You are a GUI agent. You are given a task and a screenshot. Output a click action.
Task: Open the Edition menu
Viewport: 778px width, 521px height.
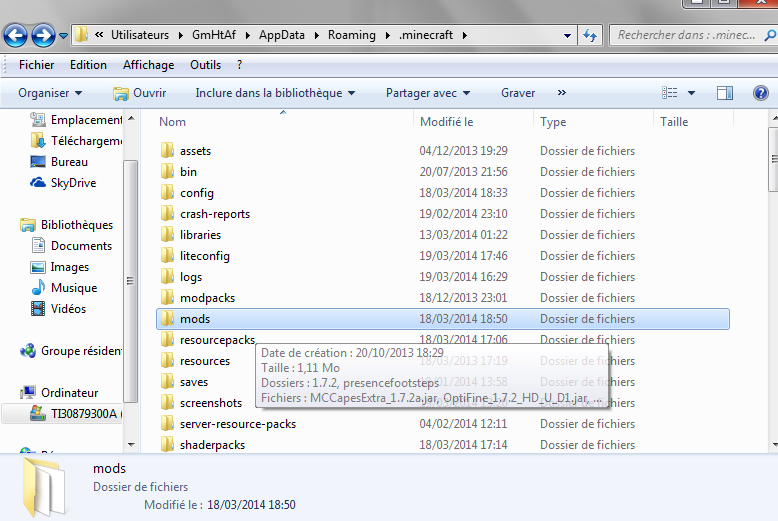point(88,65)
